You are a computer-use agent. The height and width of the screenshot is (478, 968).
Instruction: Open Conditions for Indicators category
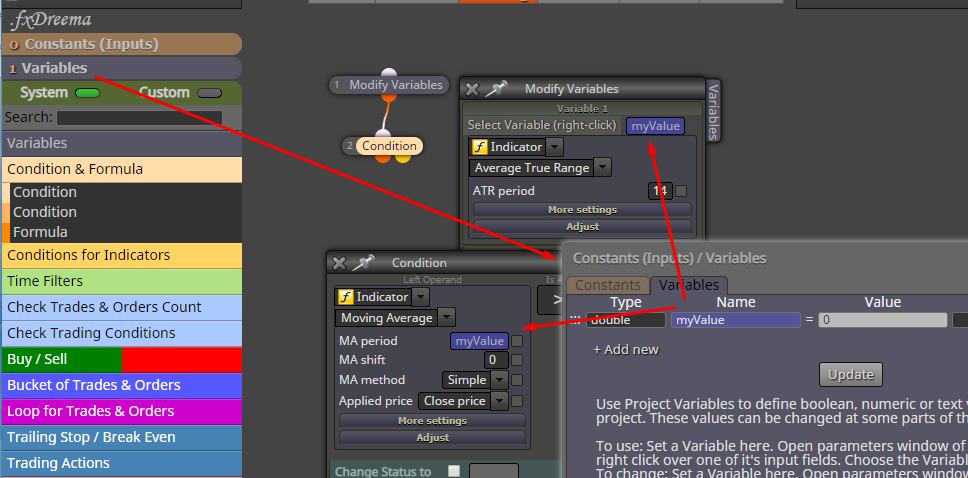tap(122, 255)
